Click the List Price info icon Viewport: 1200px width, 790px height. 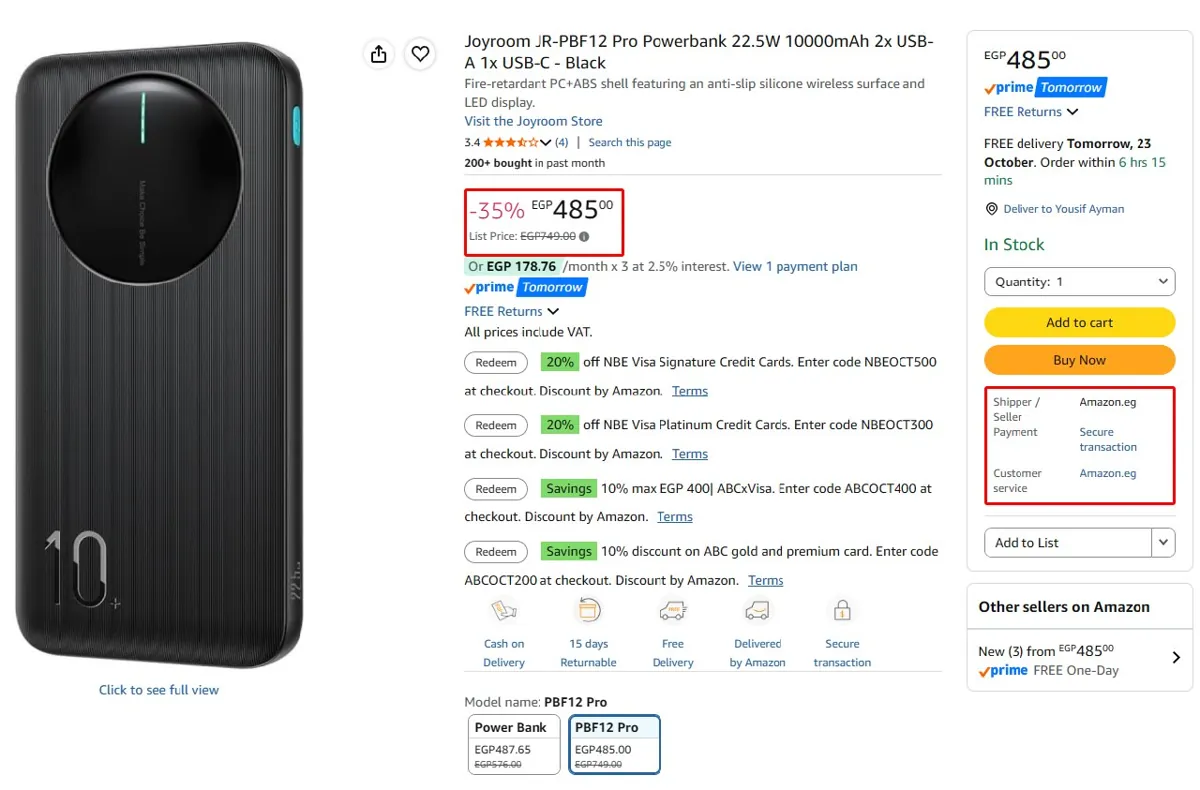pos(584,237)
